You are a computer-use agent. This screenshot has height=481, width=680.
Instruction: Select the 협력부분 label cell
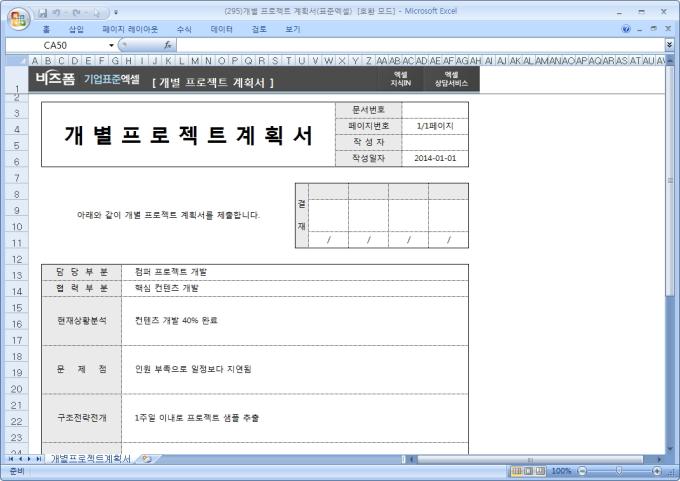tap(82, 288)
